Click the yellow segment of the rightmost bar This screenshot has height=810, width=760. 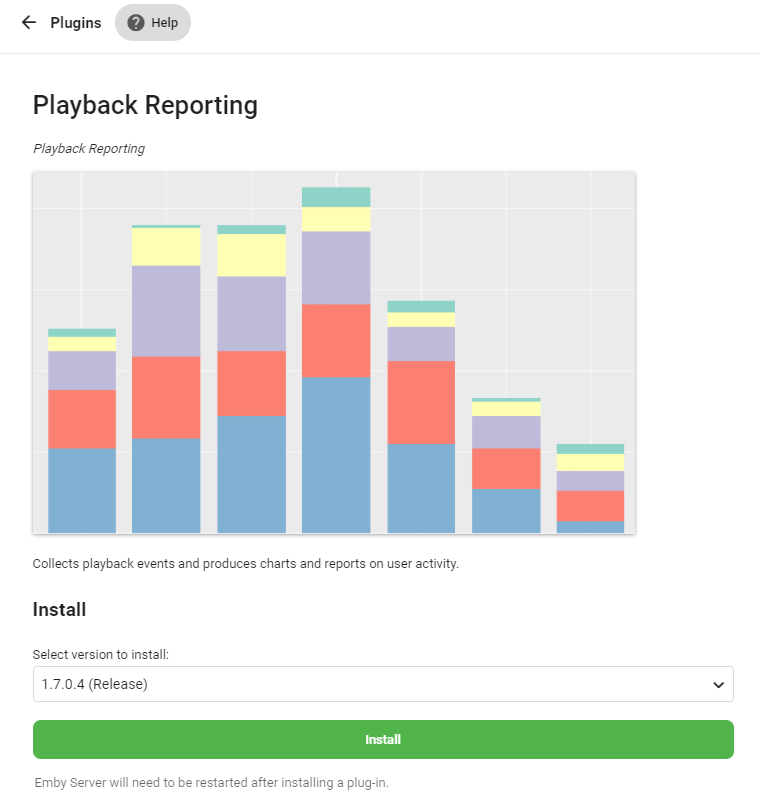(590, 462)
